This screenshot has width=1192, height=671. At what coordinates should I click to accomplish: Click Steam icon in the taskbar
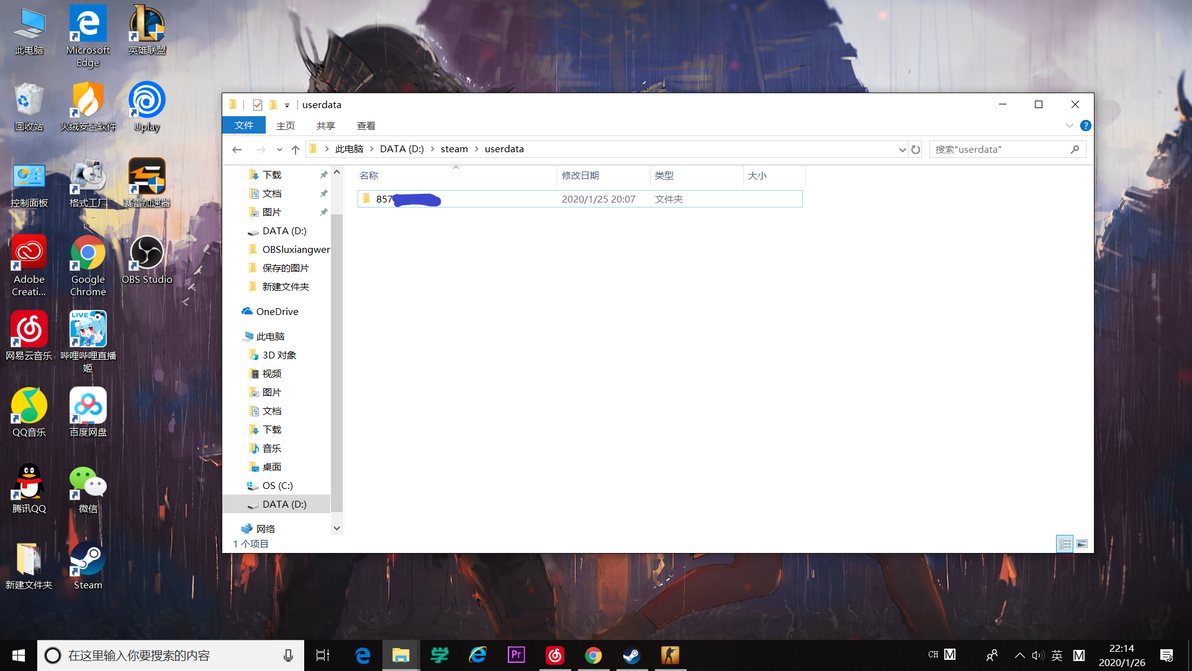[x=631, y=655]
